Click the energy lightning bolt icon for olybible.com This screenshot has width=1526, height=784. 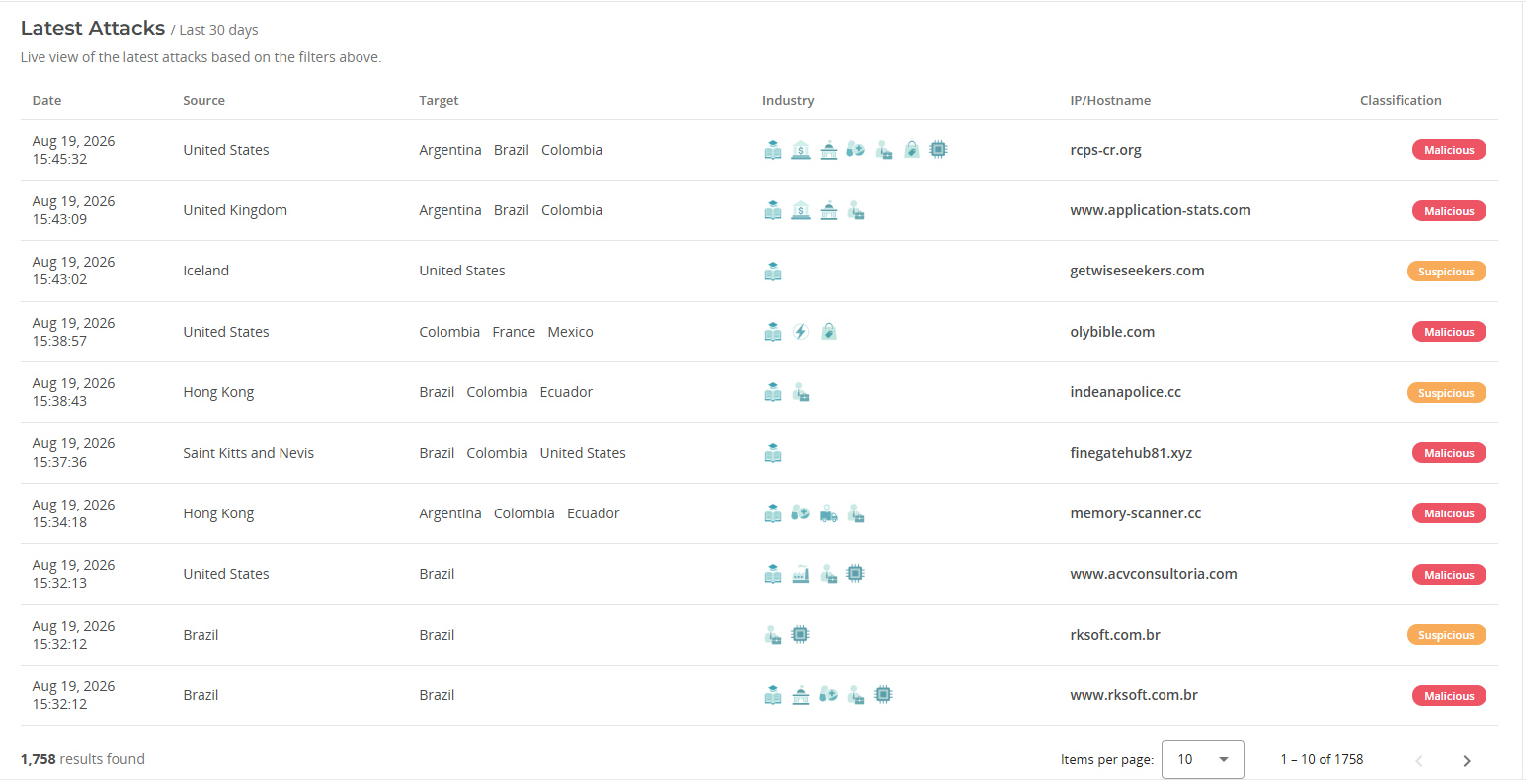tap(801, 332)
